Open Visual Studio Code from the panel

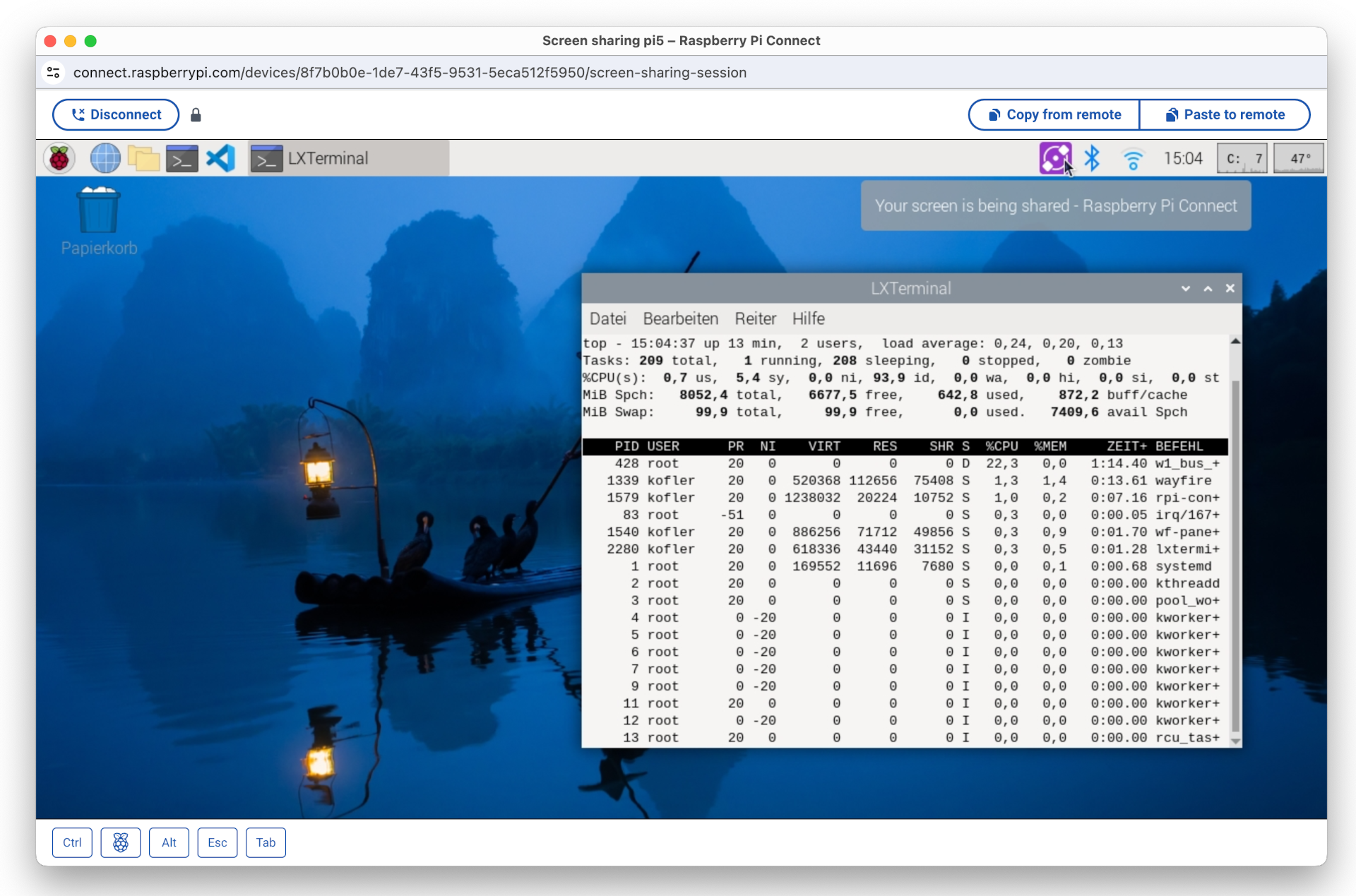click(x=220, y=158)
